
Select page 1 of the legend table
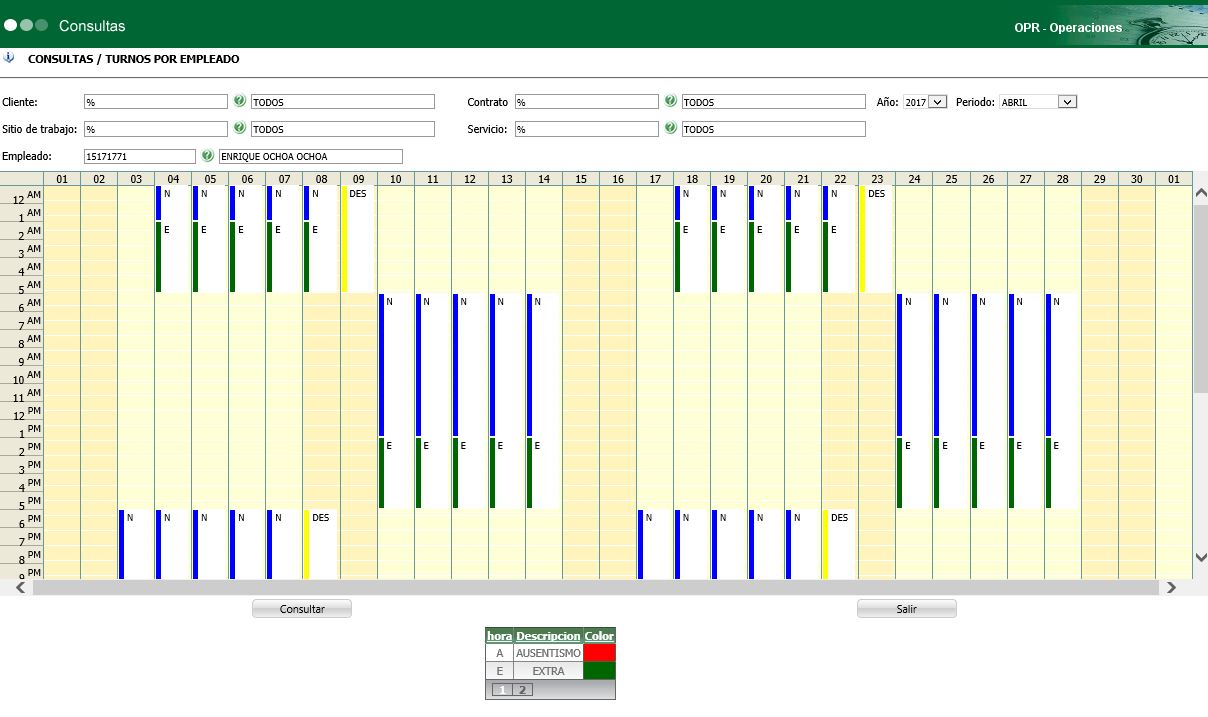pos(501,690)
